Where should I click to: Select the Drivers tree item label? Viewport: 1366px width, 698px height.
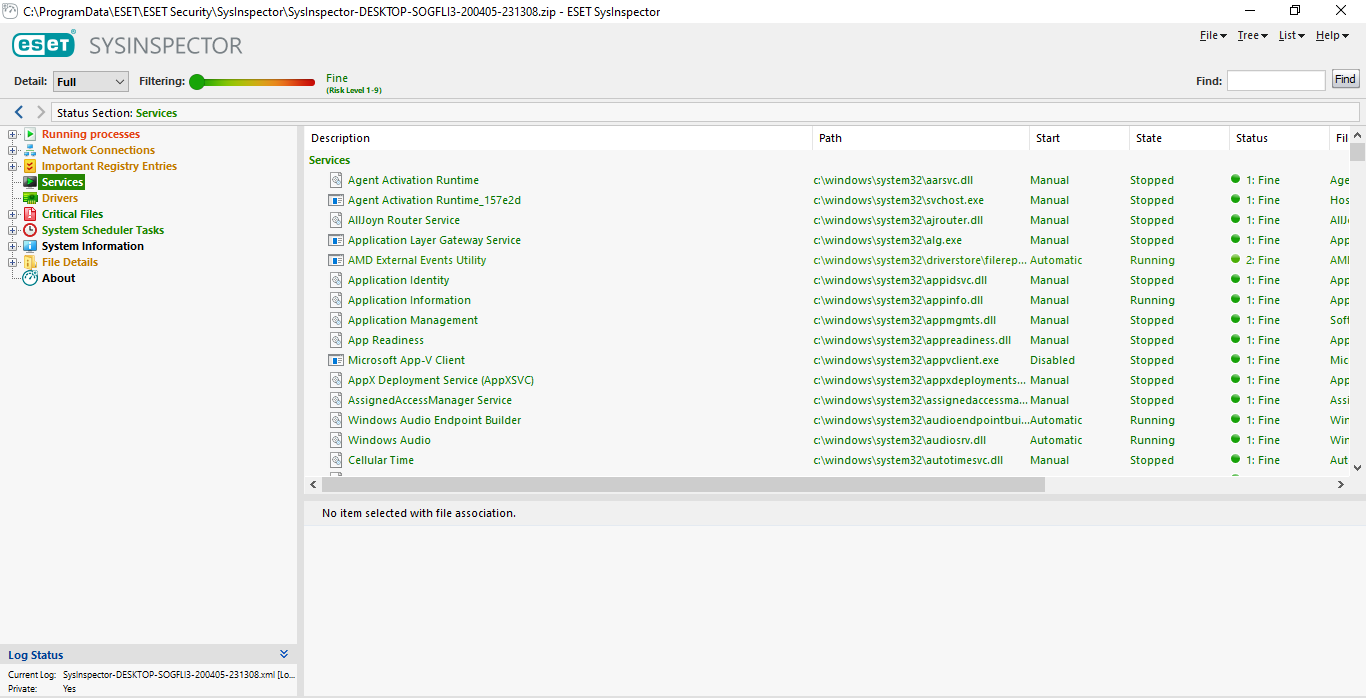tap(60, 198)
